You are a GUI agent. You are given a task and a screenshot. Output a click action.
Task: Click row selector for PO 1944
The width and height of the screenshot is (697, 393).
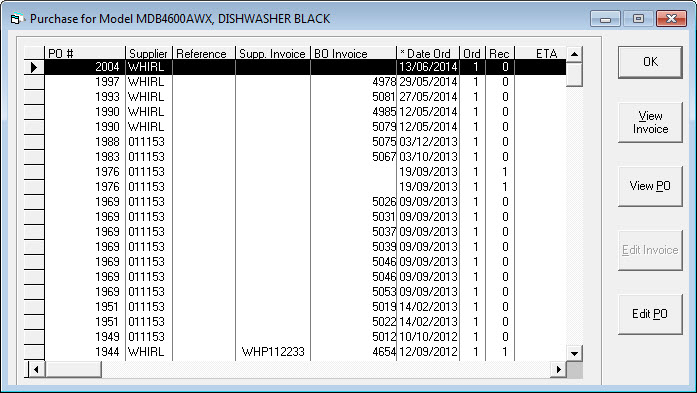pyautogui.click(x=34, y=352)
